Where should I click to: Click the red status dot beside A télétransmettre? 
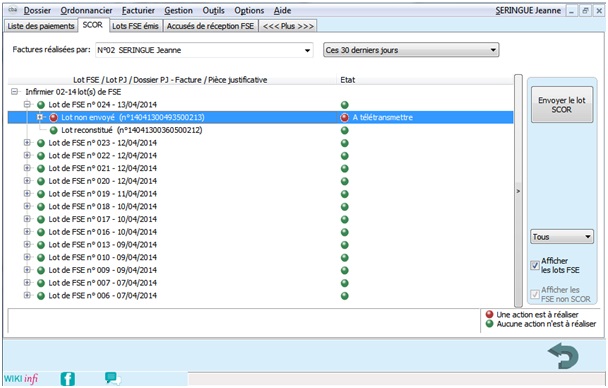click(344, 117)
